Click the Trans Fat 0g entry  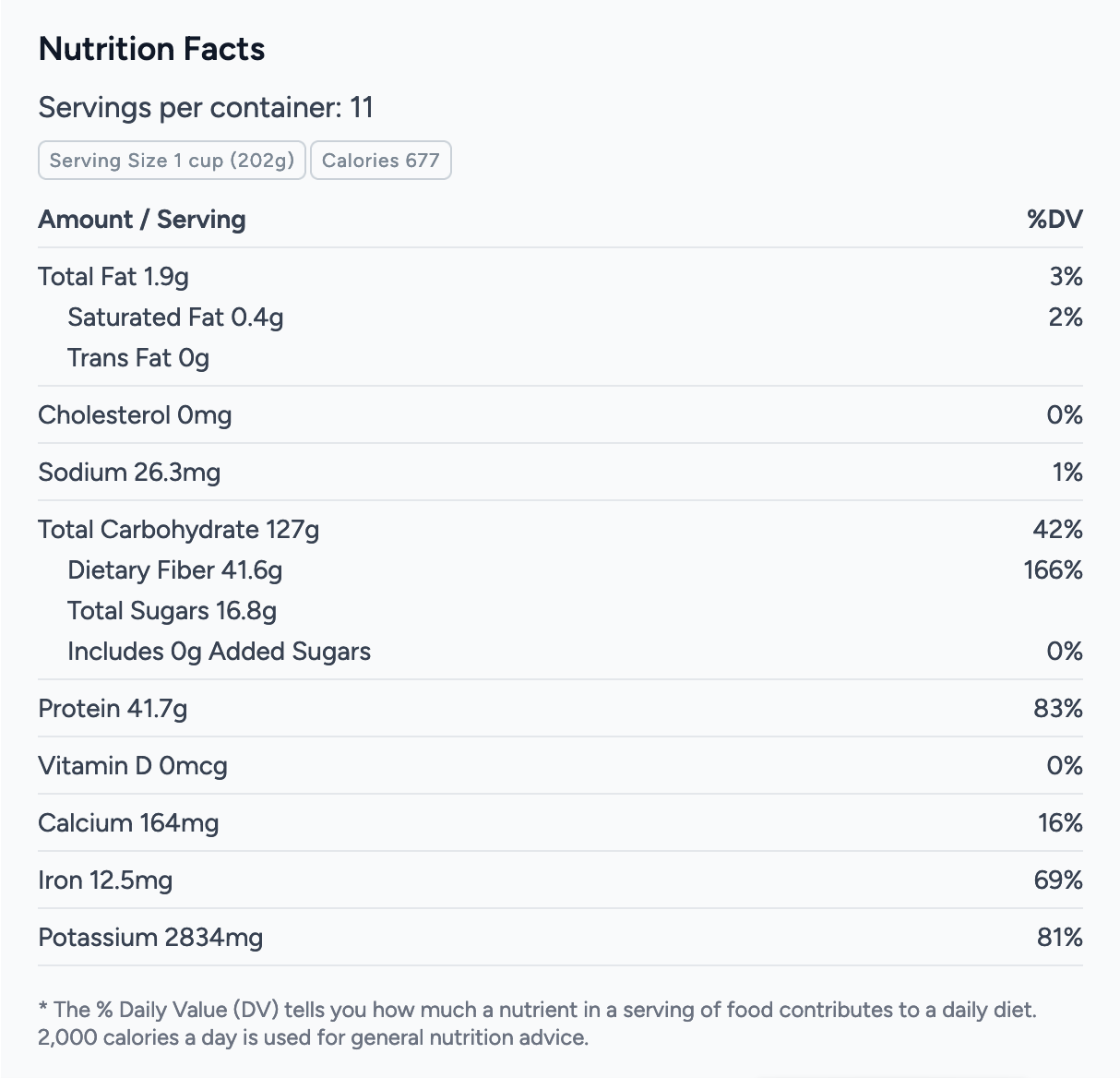click(138, 358)
